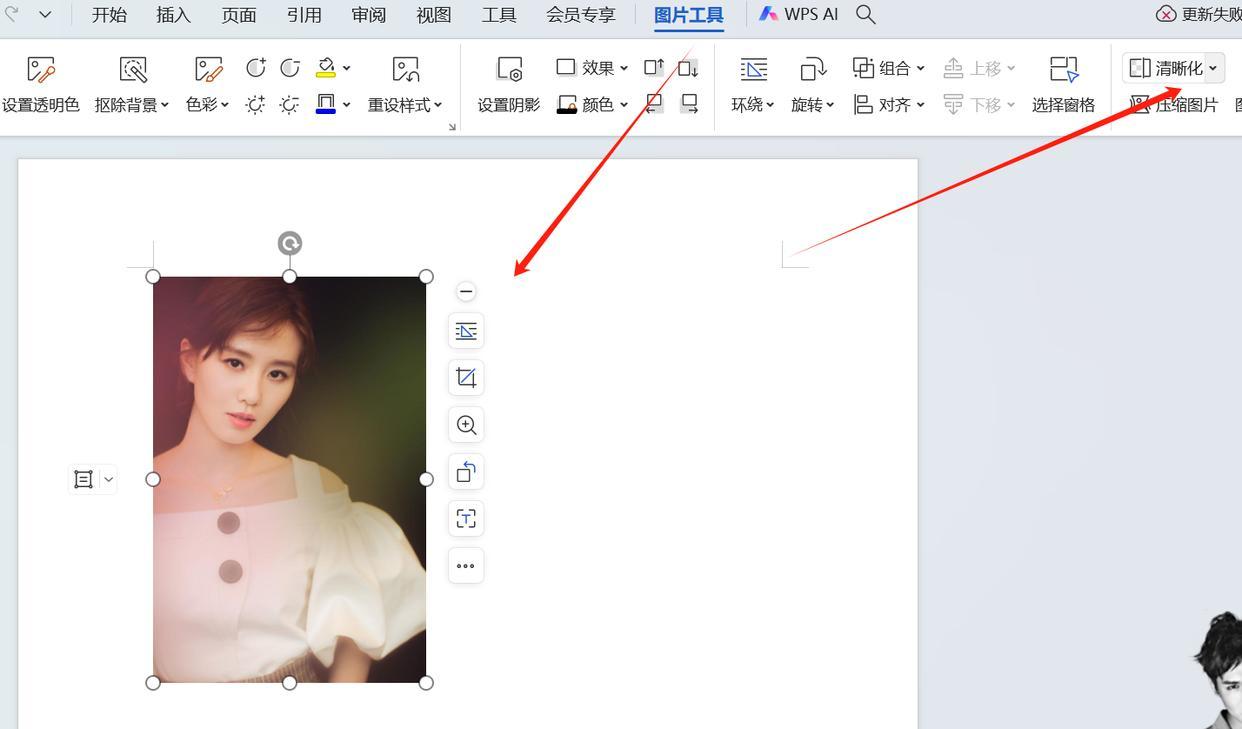Open the quick access toolbar dropdown arrow
The width and height of the screenshot is (1242, 729).
click(x=46, y=15)
